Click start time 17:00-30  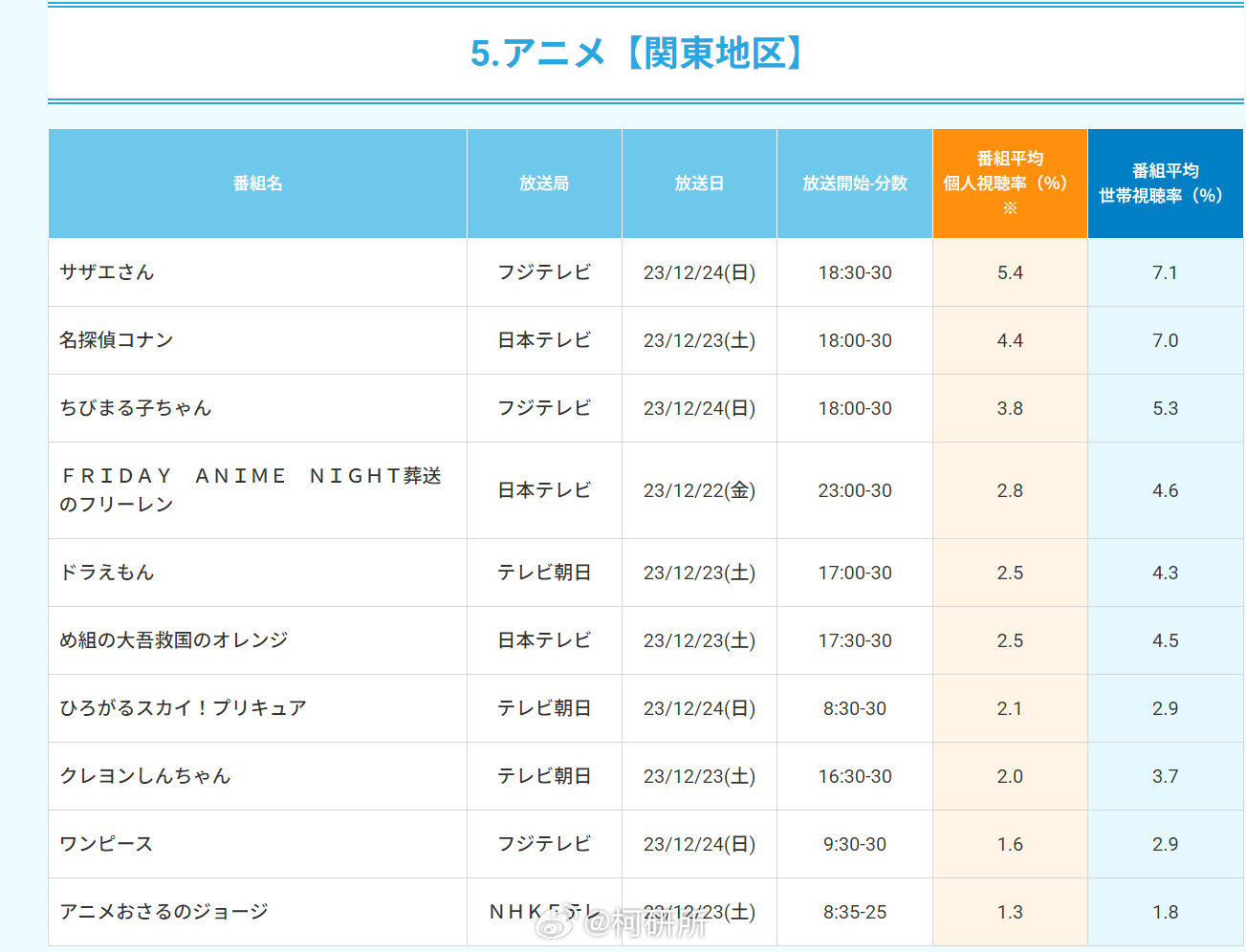pos(855,573)
